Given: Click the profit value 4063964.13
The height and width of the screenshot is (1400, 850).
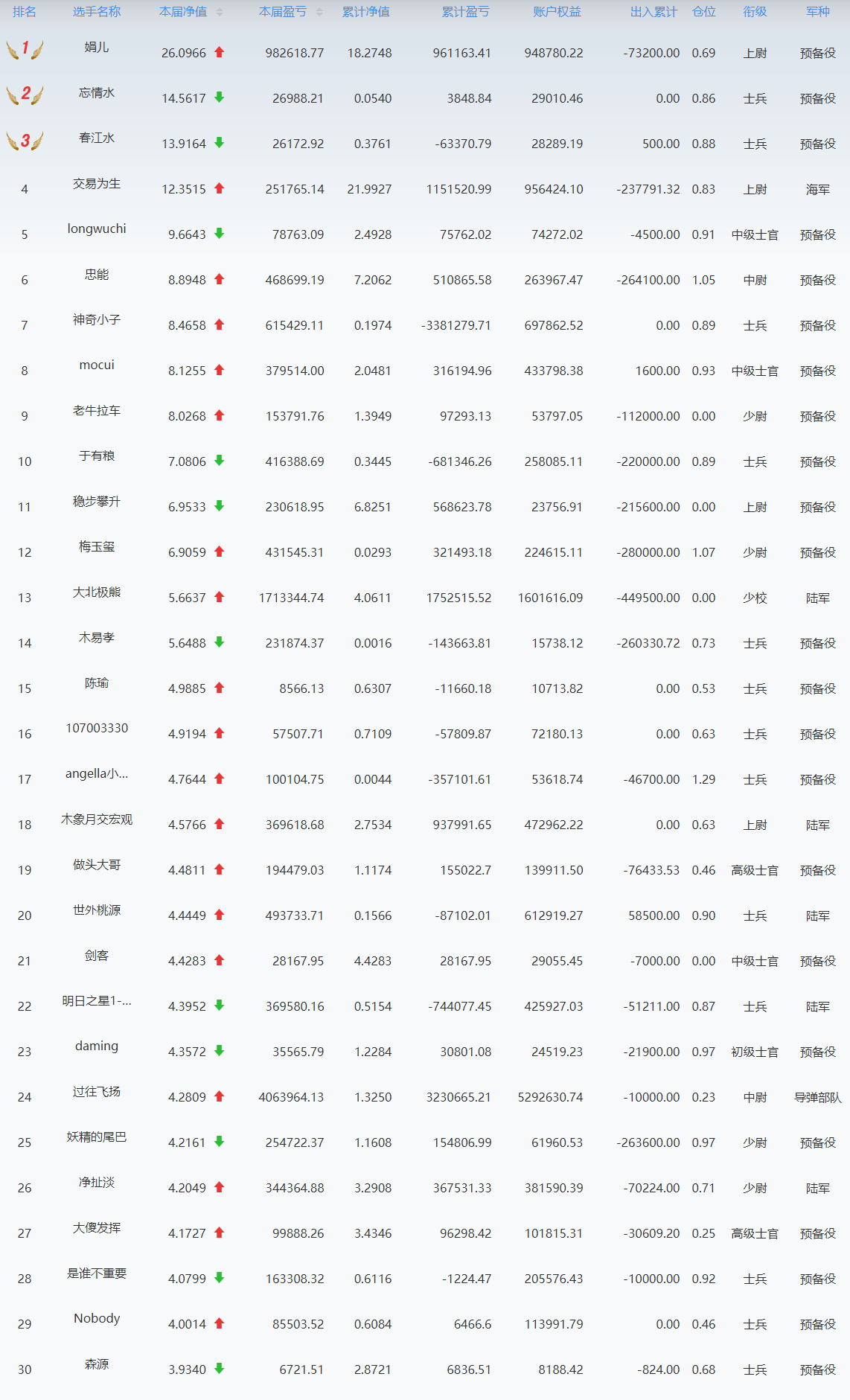Looking at the screenshot, I should (292, 1097).
